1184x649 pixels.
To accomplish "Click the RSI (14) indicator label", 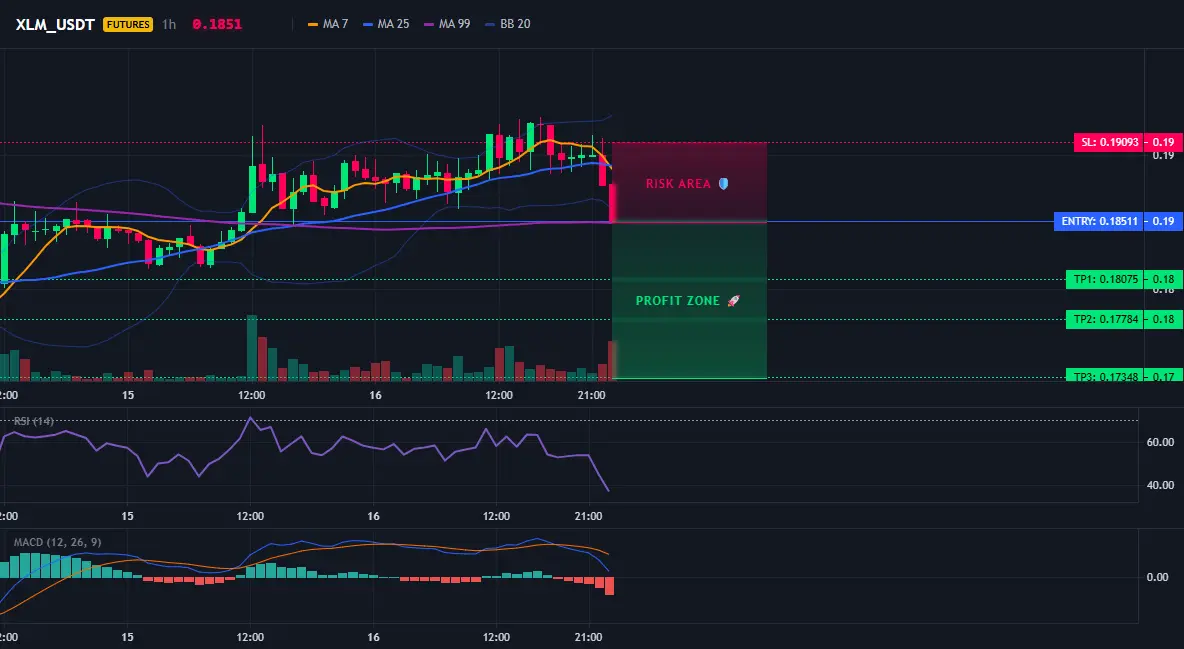I will point(34,421).
